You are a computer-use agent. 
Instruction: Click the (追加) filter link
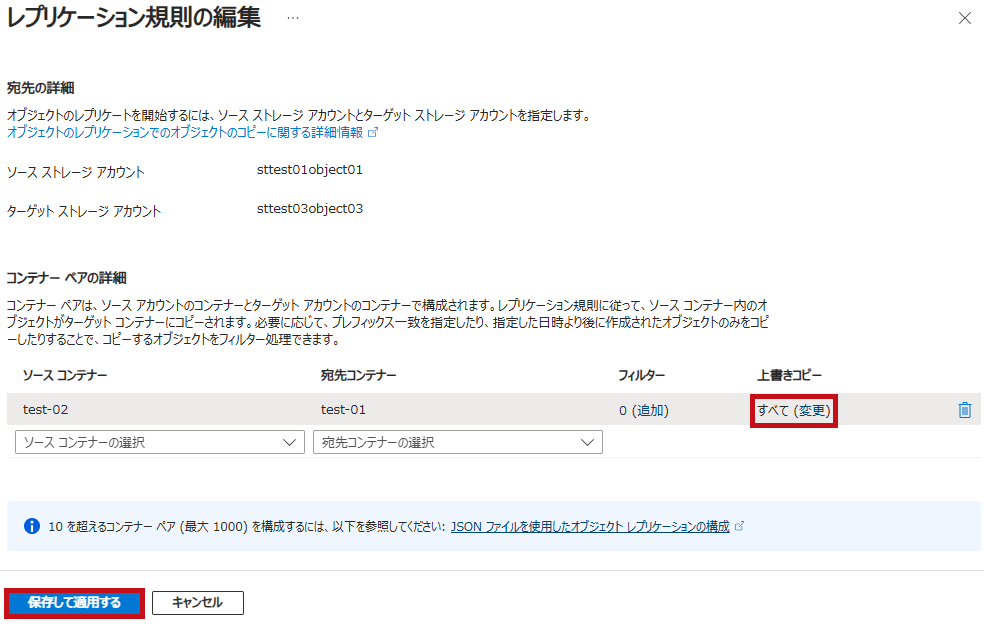point(650,411)
